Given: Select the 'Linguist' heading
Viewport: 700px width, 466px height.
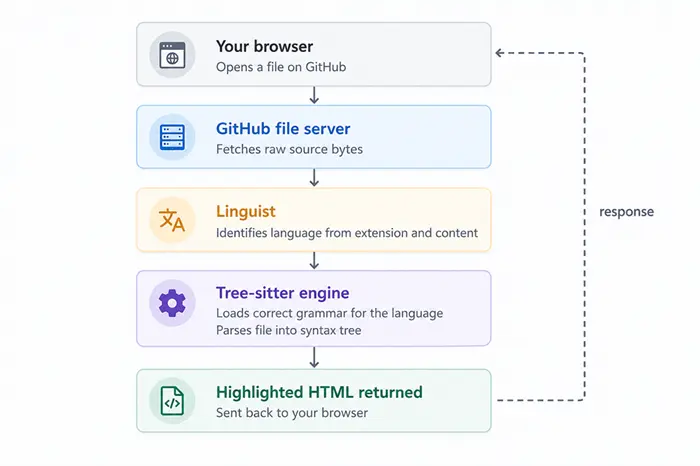Looking at the screenshot, I should point(246,212).
